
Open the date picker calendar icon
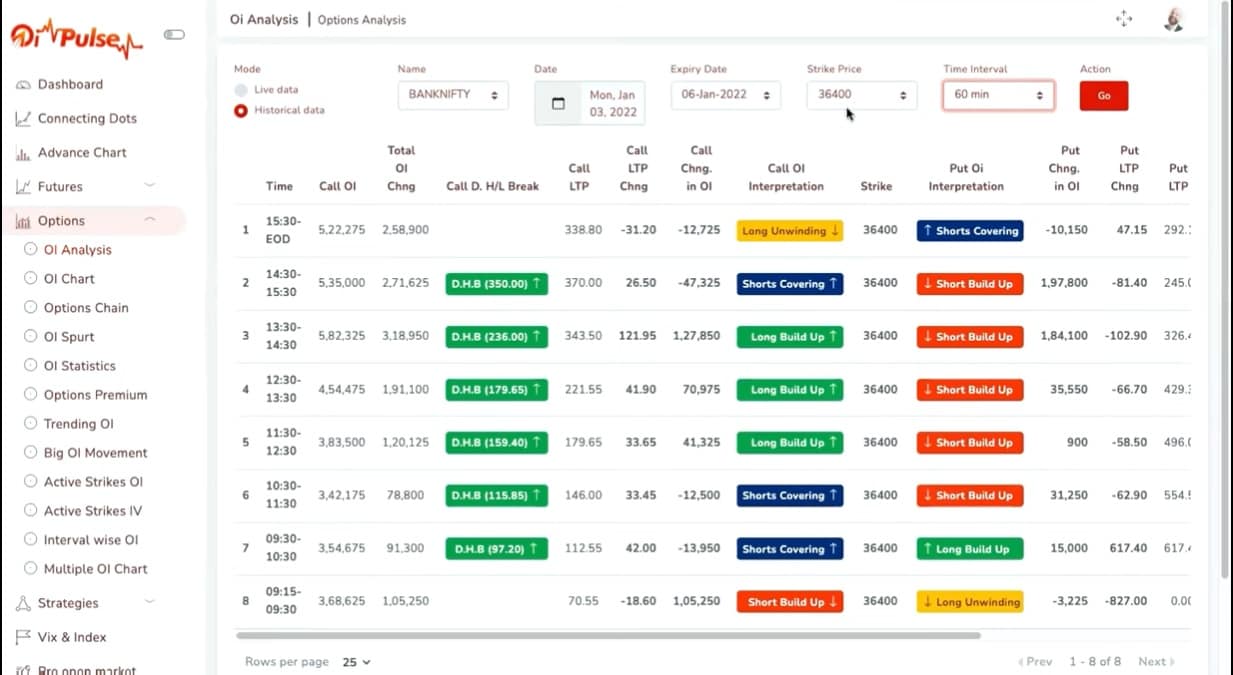coord(557,103)
